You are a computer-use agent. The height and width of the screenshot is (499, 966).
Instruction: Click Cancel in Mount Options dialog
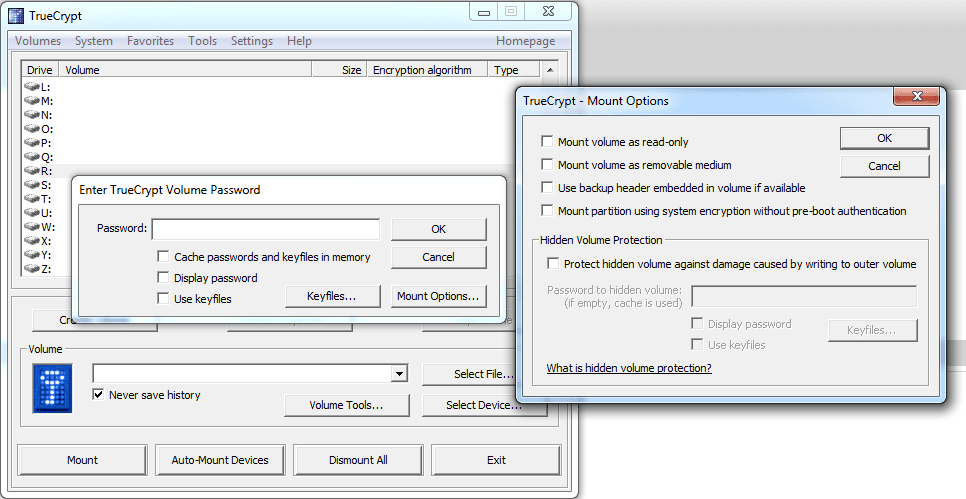[884, 166]
